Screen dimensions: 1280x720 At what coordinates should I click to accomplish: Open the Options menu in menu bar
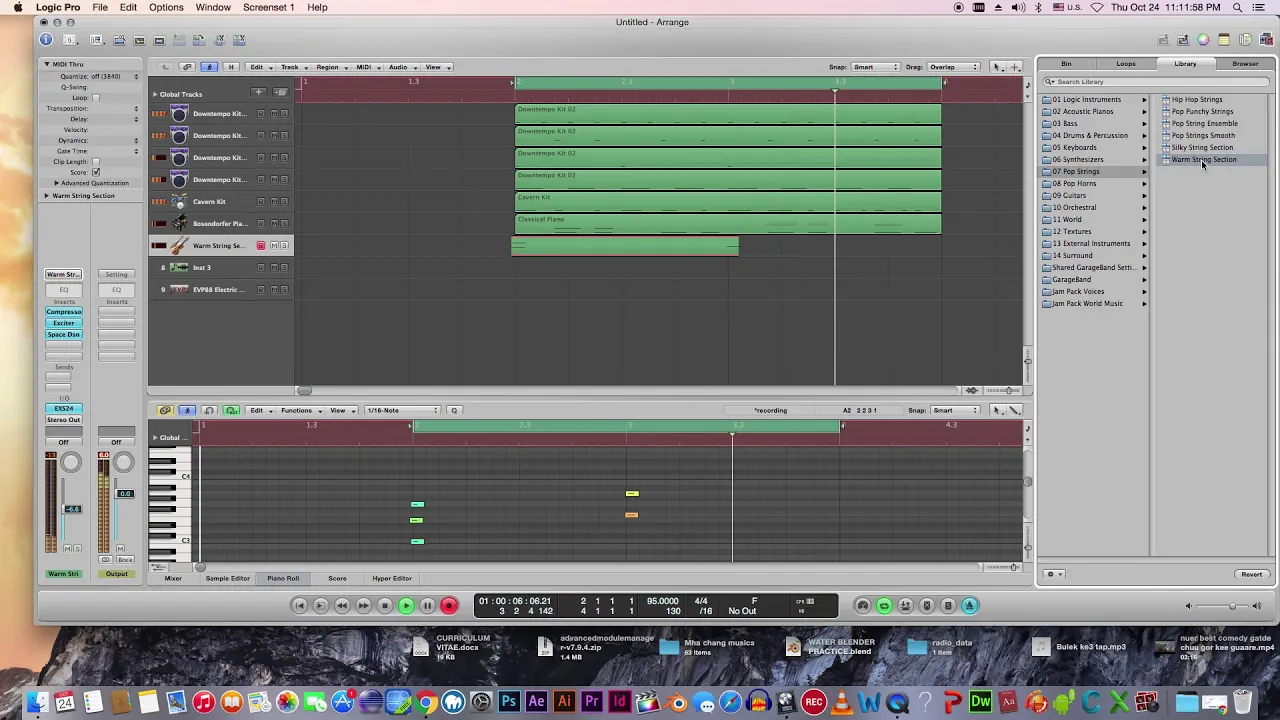(166, 7)
